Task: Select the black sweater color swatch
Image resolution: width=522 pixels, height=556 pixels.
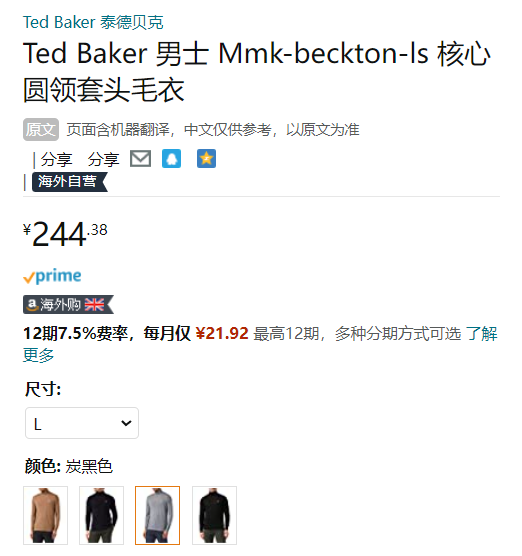Action: (x=214, y=515)
